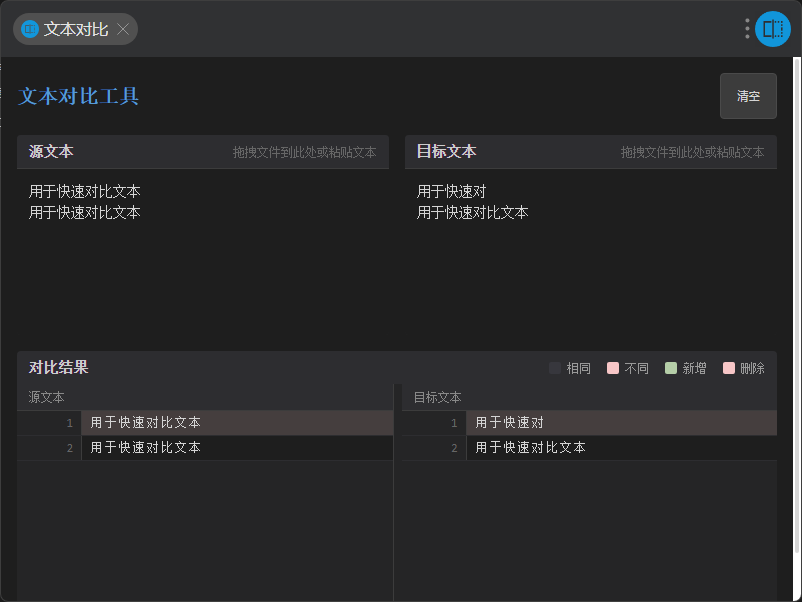Select target result line 1 用于快速对

509,422
